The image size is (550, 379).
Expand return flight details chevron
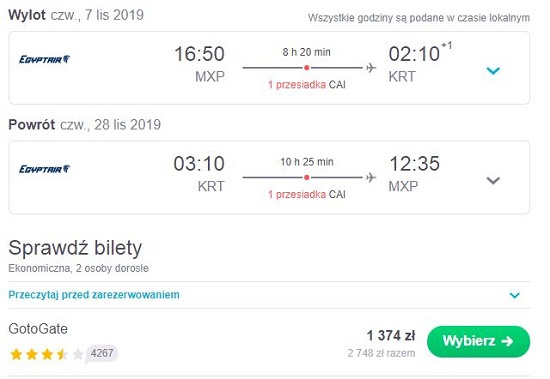coord(493,180)
